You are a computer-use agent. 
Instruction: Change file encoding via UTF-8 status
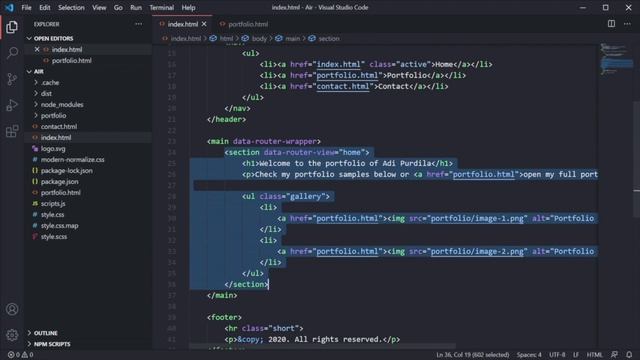coord(557,355)
